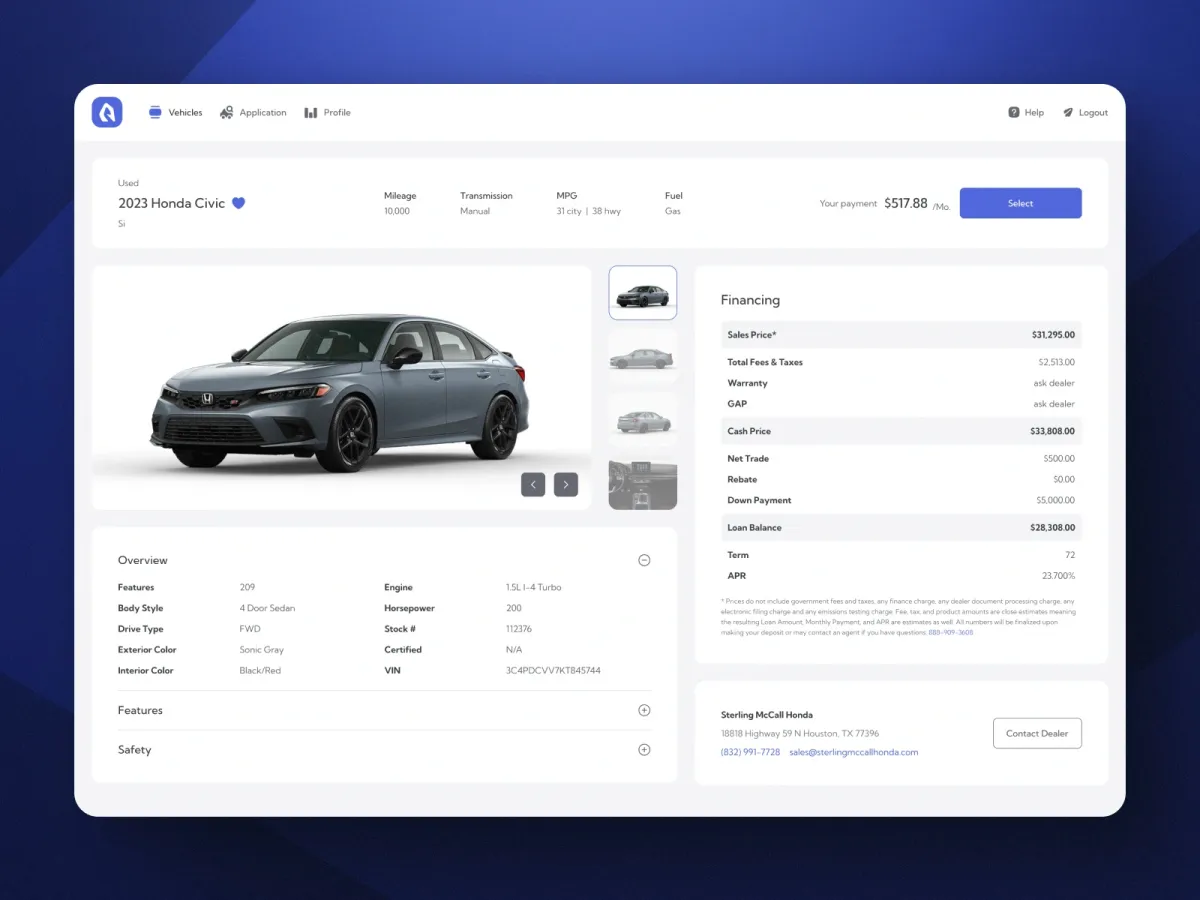1200x900 pixels.
Task: Call dealer phone (832) 991-7728
Action: click(x=750, y=752)
